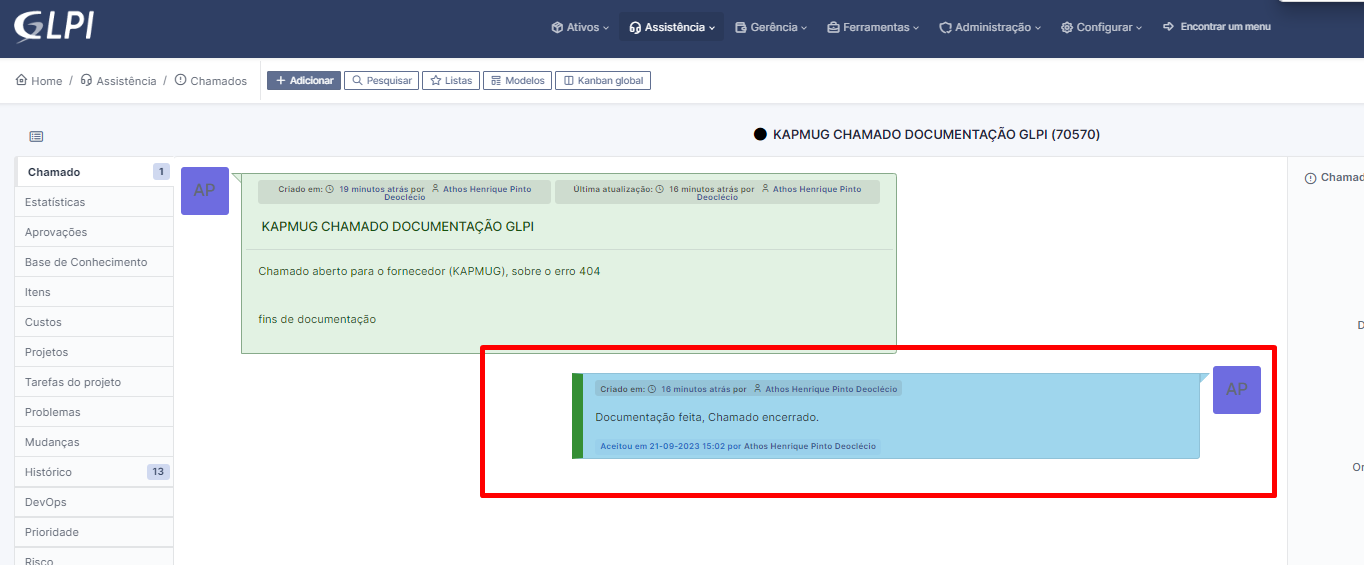Screen dimensions: 1364x565
Task: Click the Adicionar button
Action: tap(304, 80)
